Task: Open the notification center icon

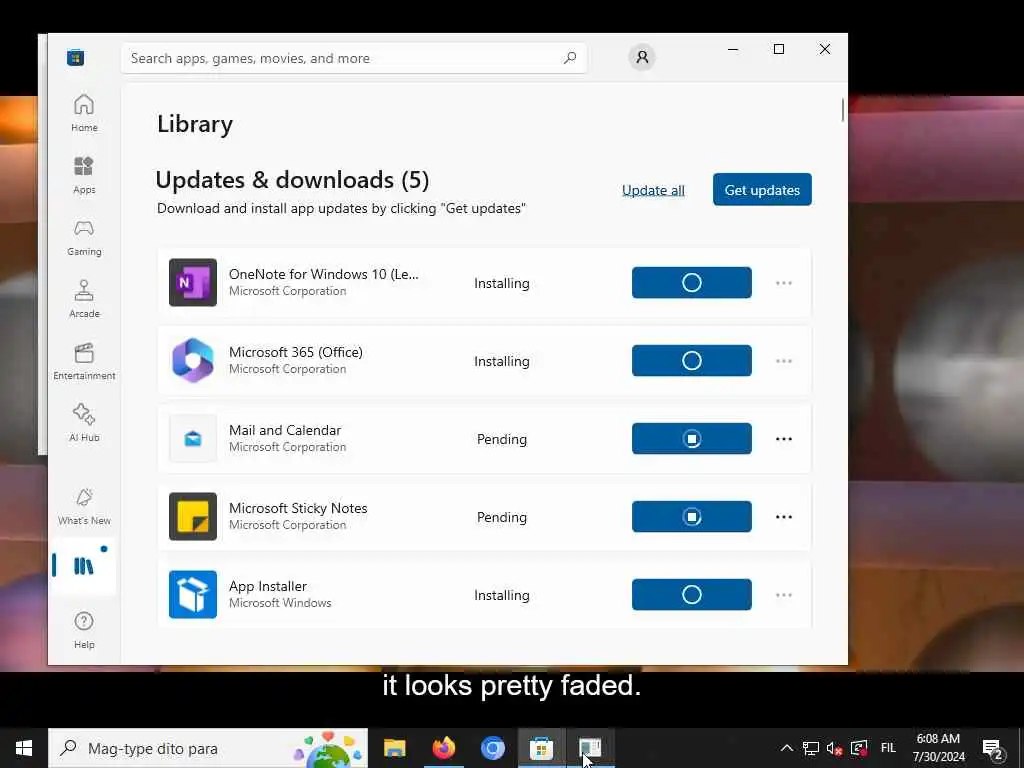Action: point(993,749)
